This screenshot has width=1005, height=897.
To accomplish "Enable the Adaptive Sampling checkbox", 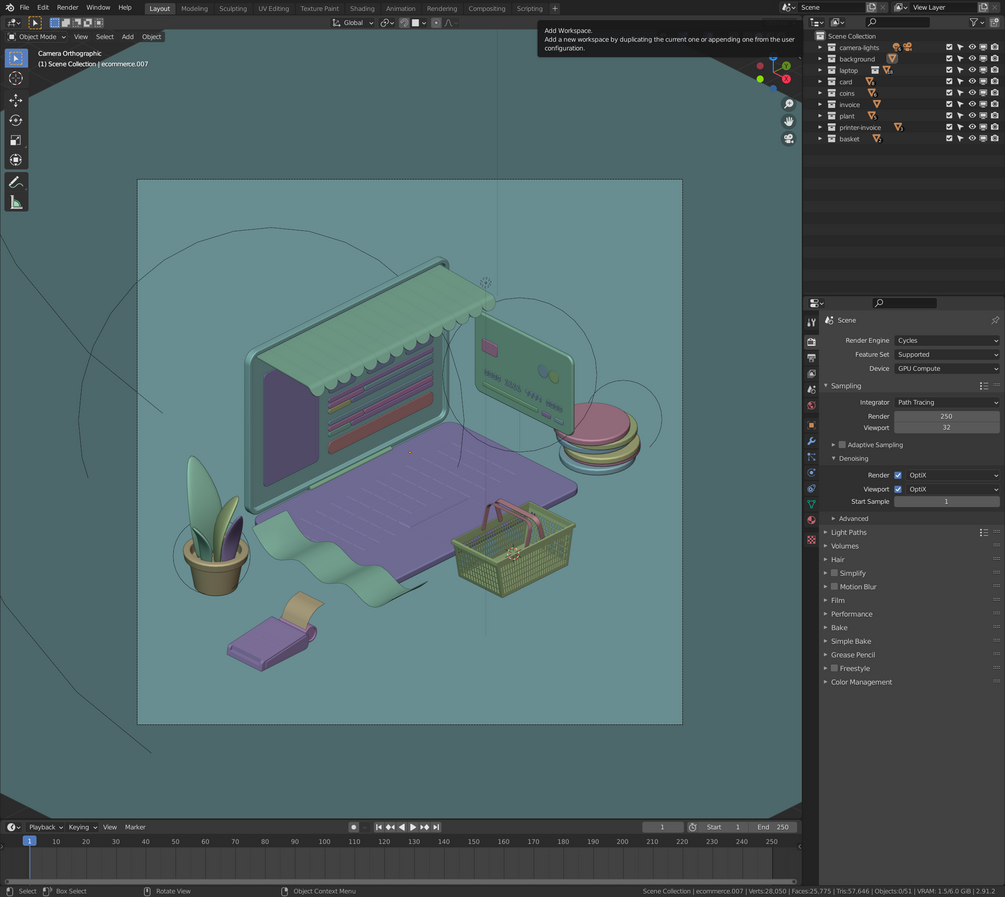I will [842, 444].
